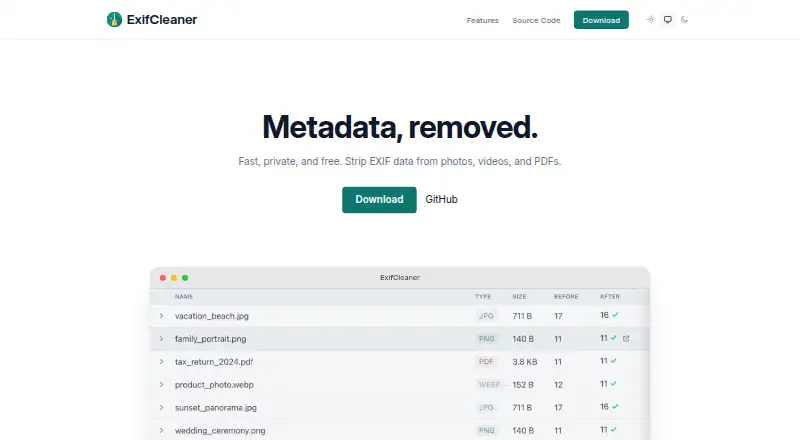Click JPG type badge of vacation_beach.jpg
This screenshot has width=800, height=440.
click(x=486, y=316)
